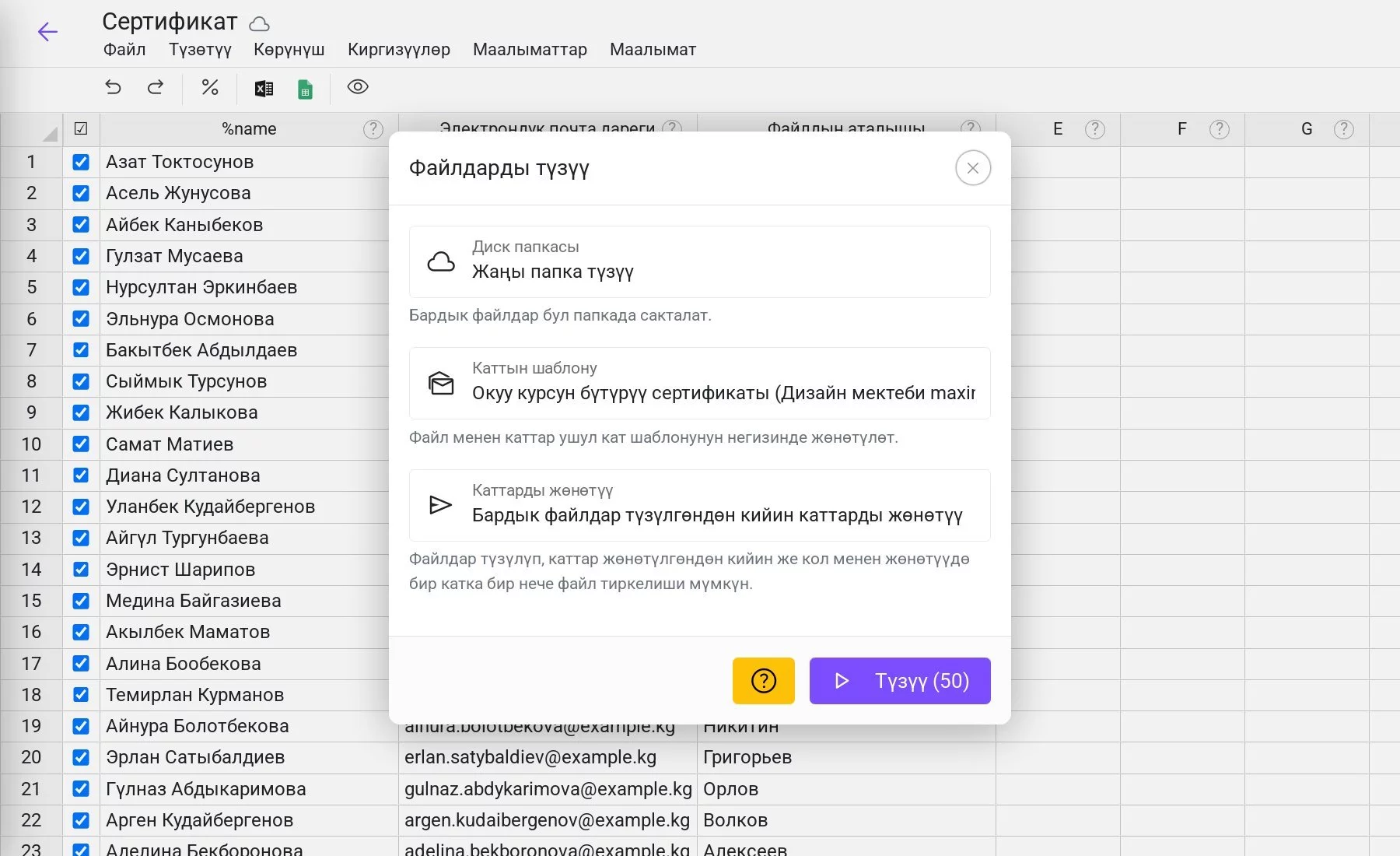Image resolution: width=1400 pixels, height=856 pixels.
Task: Open help for the %name column
Action: 373,129
